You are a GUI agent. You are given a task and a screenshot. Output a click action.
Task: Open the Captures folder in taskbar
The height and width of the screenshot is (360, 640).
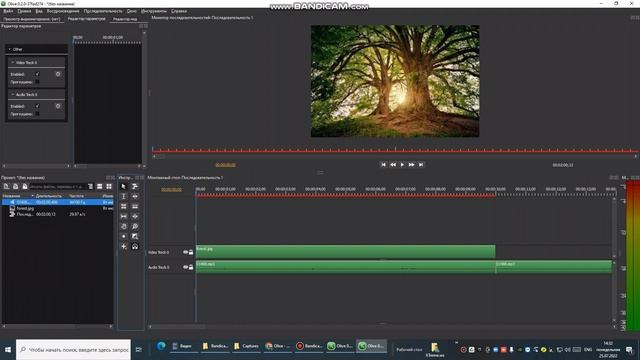[x=247, y=346]
